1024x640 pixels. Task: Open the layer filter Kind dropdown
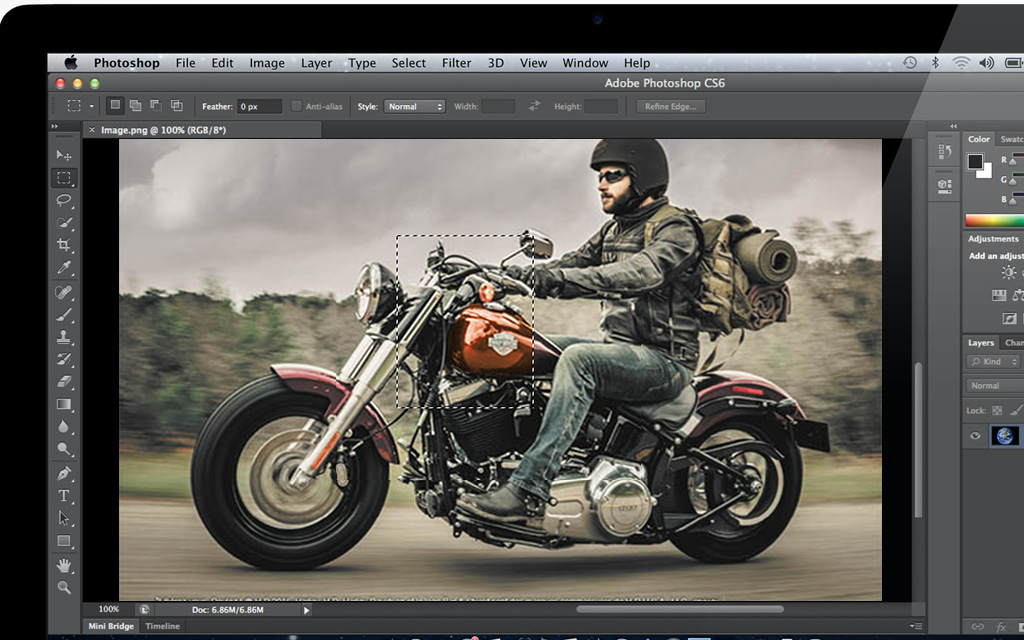coord(994,362)
